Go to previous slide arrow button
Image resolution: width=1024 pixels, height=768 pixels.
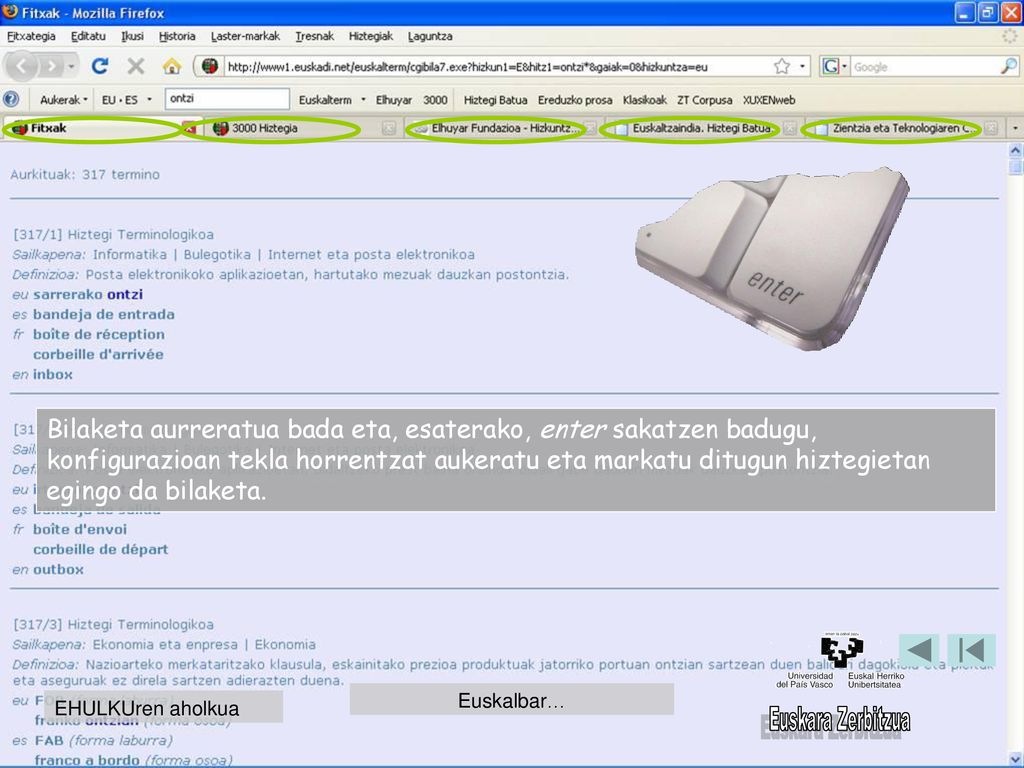point(919,650)
